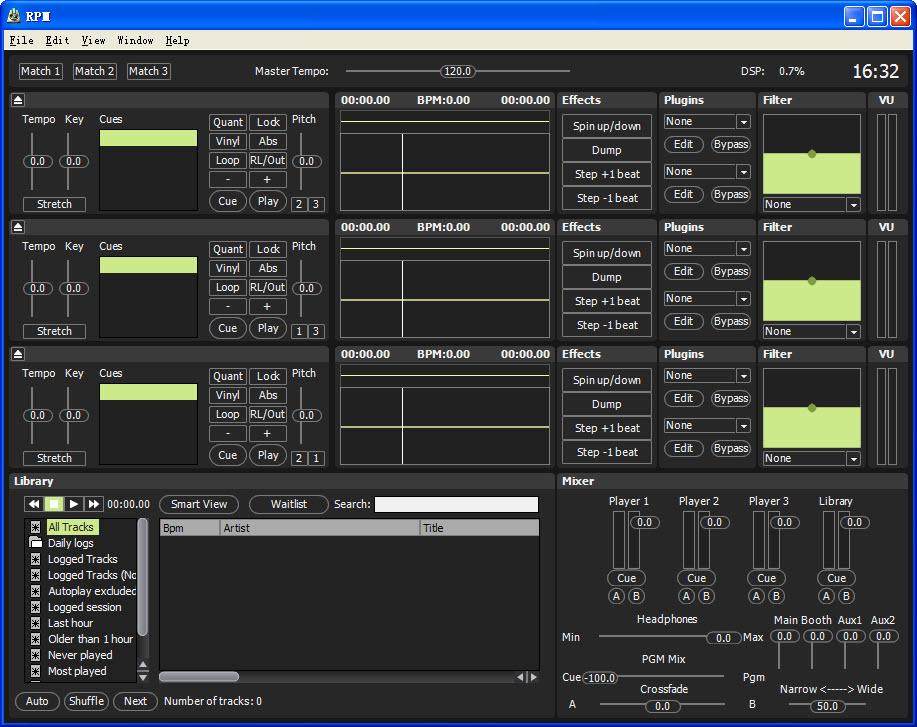Click the library horizontal scrollbar thumb
The image size is (917, 727).
pos(199,677)
